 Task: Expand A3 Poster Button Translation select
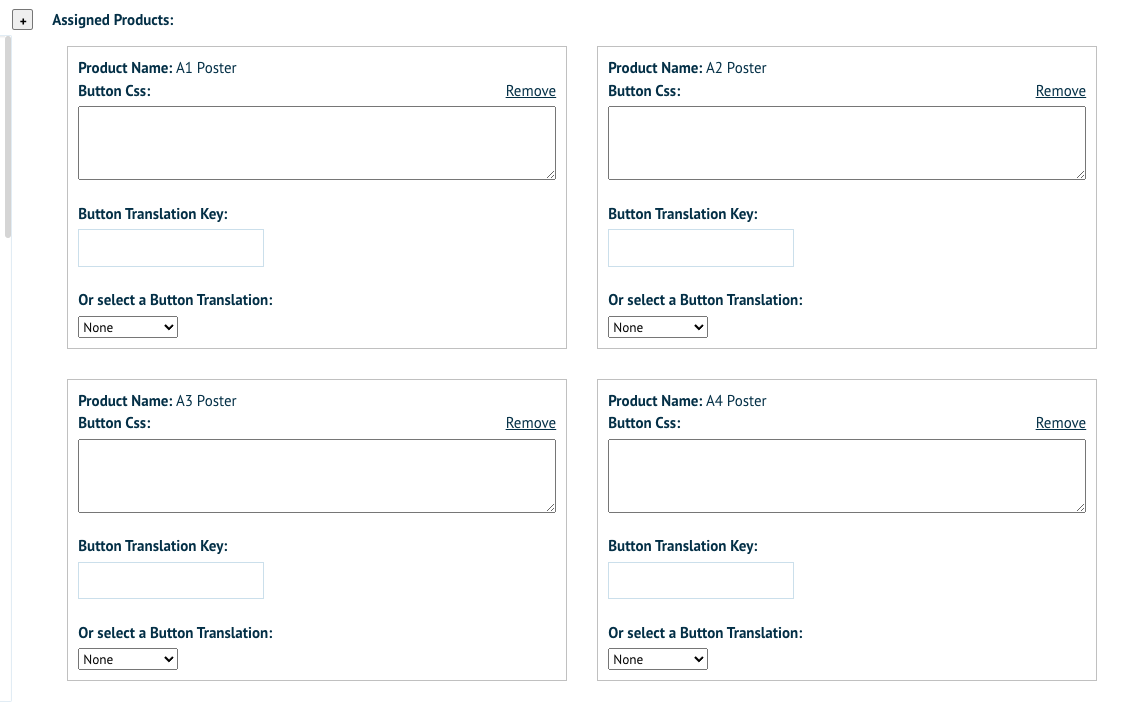point(128,659)
